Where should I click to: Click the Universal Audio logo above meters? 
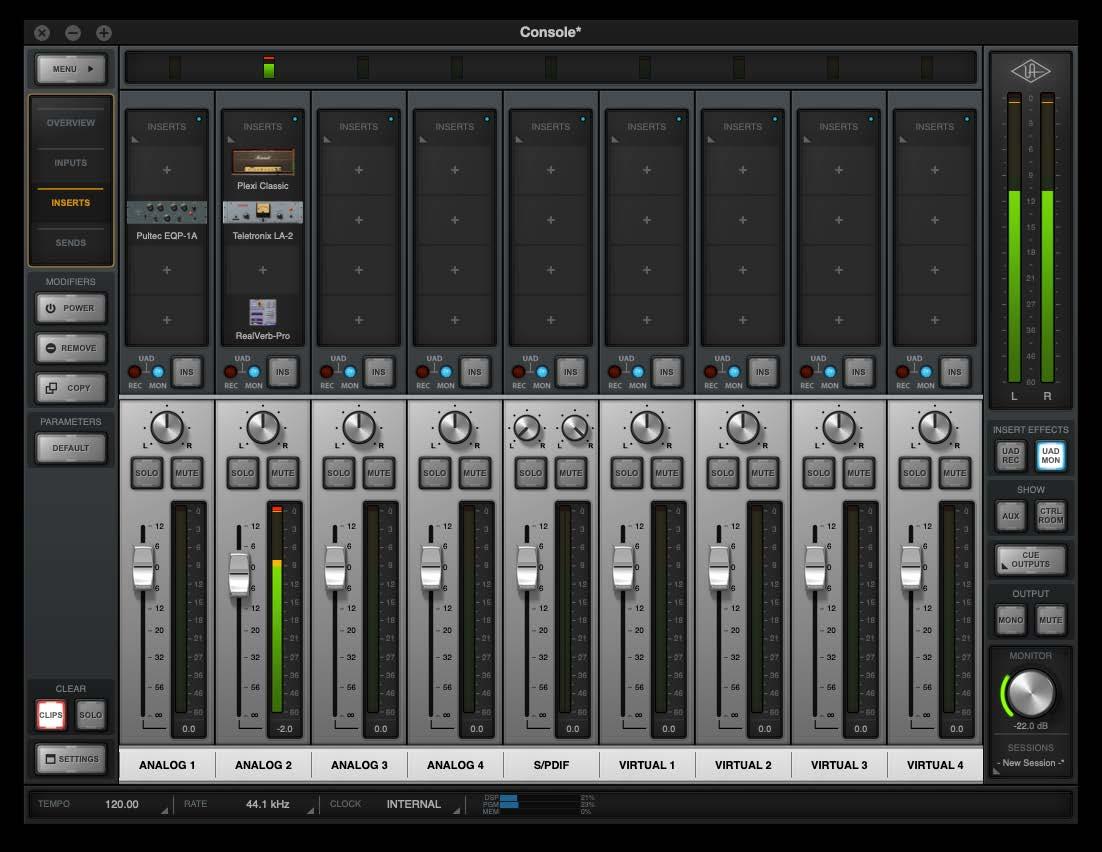[1030, 71]
